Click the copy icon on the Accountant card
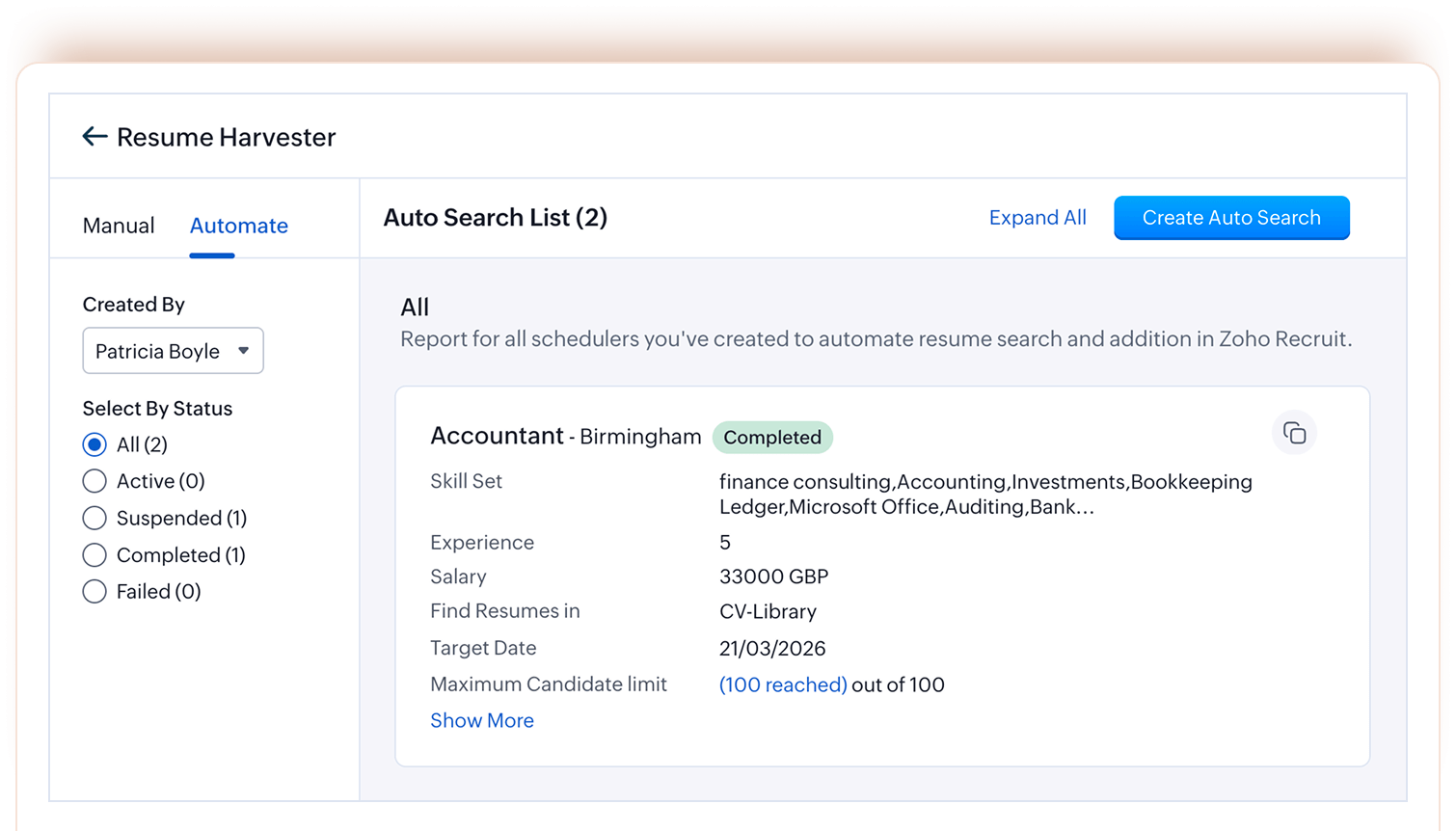 pyautogui.click(x=1294, y=432)
